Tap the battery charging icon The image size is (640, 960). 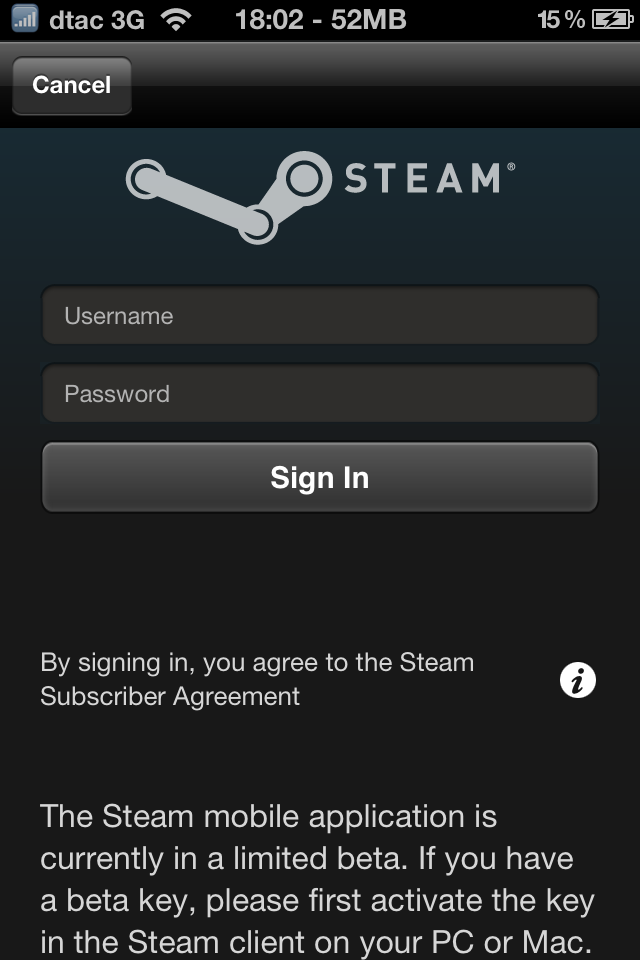[x=612, y=20]
